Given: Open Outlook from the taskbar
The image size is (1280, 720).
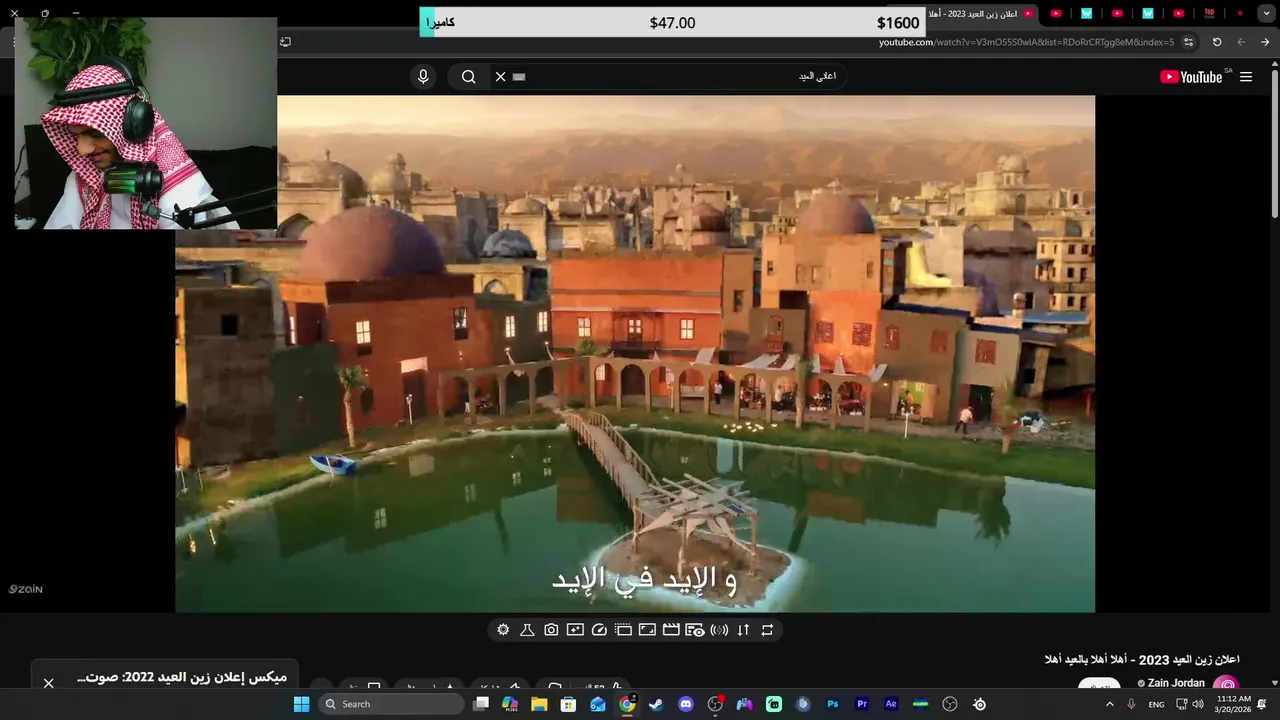Looking at the screenshot, I should (598, 704).
